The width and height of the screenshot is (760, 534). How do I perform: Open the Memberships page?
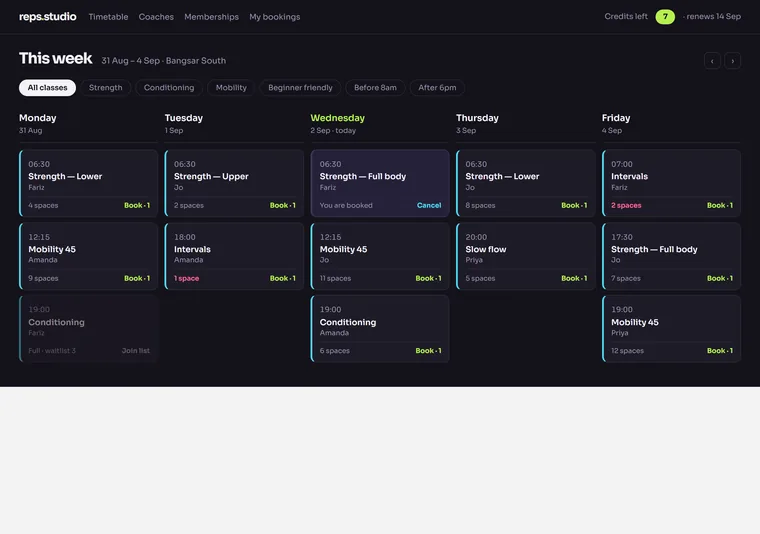tap(211, 16)
